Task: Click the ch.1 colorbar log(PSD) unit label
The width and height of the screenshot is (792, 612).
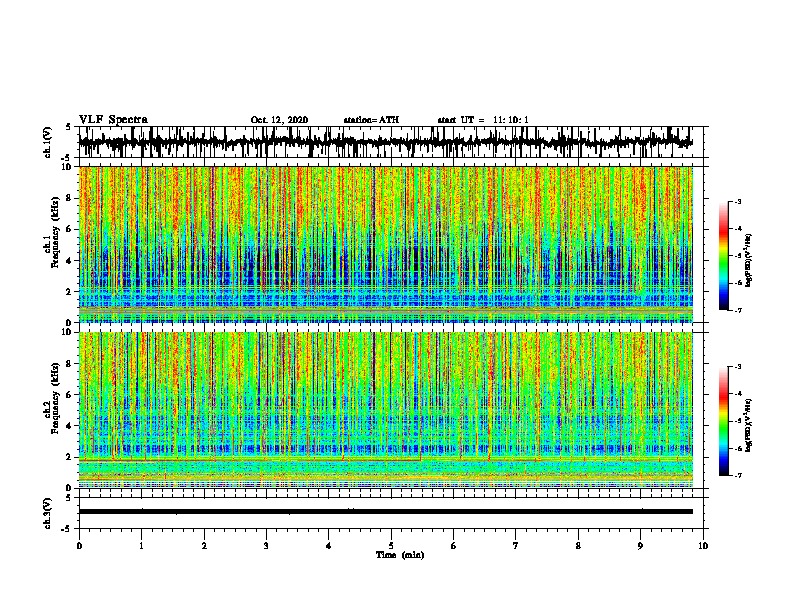Action: pyautogui.click(x=749, y=260)
